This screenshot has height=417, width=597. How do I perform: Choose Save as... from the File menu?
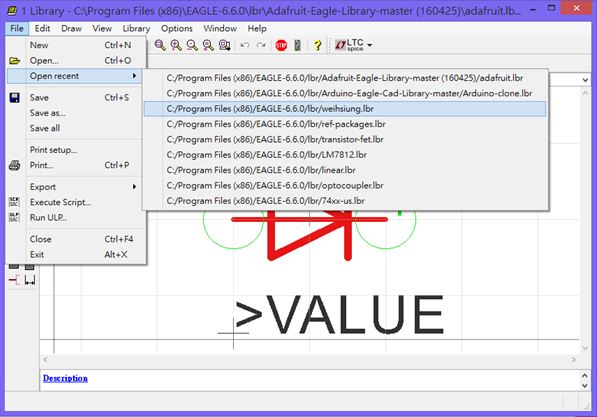(76, 113)
